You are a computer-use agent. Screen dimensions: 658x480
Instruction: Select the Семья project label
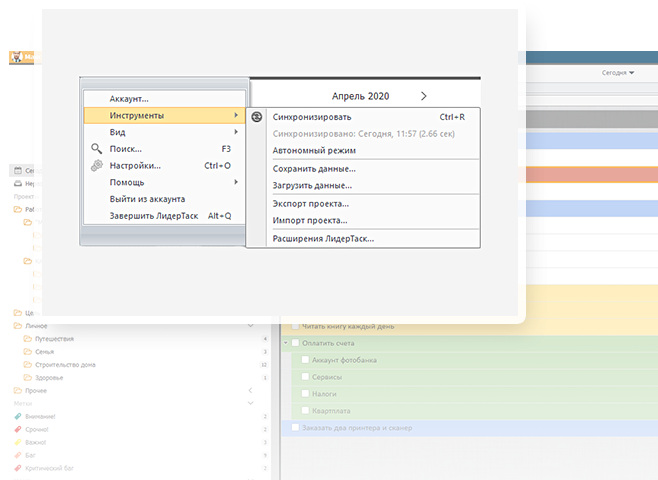[x=44, y=352]
